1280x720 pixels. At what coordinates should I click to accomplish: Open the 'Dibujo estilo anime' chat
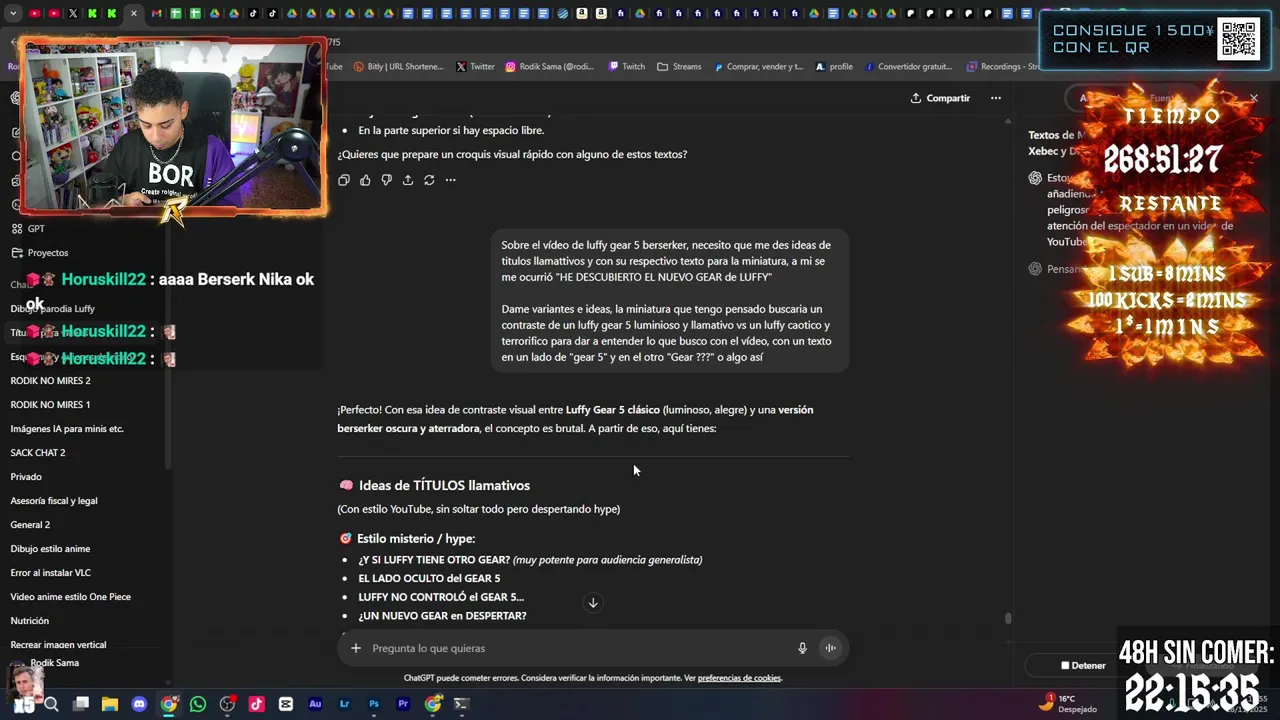click(50, 549)
